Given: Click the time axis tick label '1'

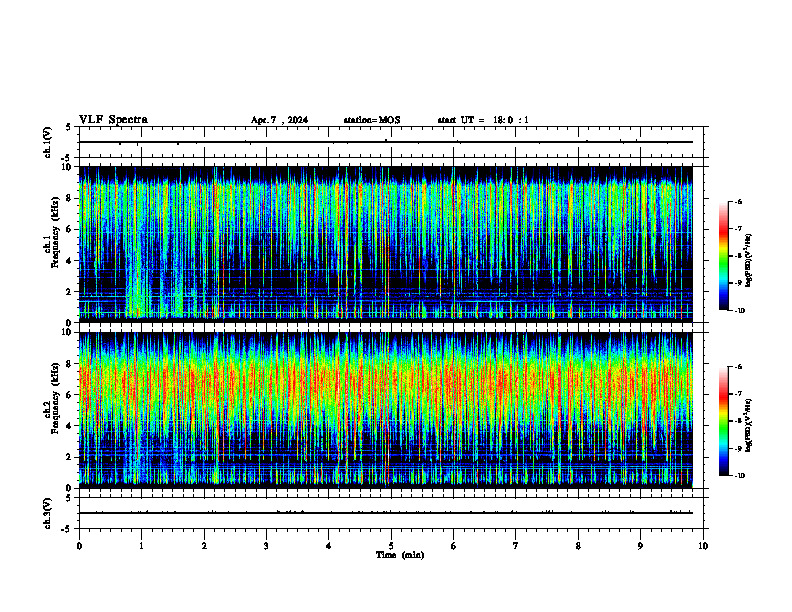Looking at the screenshot, I should (141, 546).
